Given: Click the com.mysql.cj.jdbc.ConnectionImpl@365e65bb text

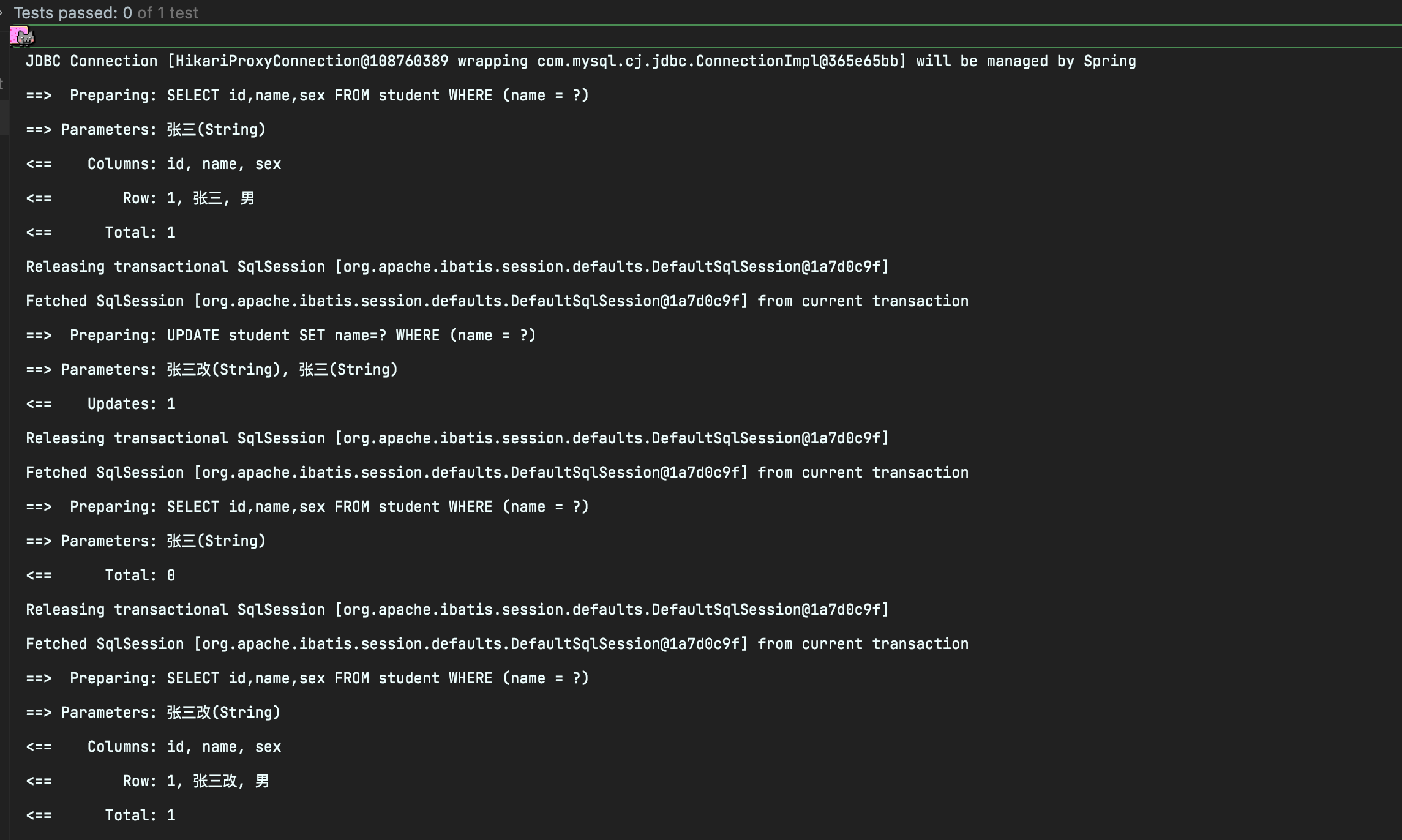Looking at the screenshot, I should [x=718, y=61].
